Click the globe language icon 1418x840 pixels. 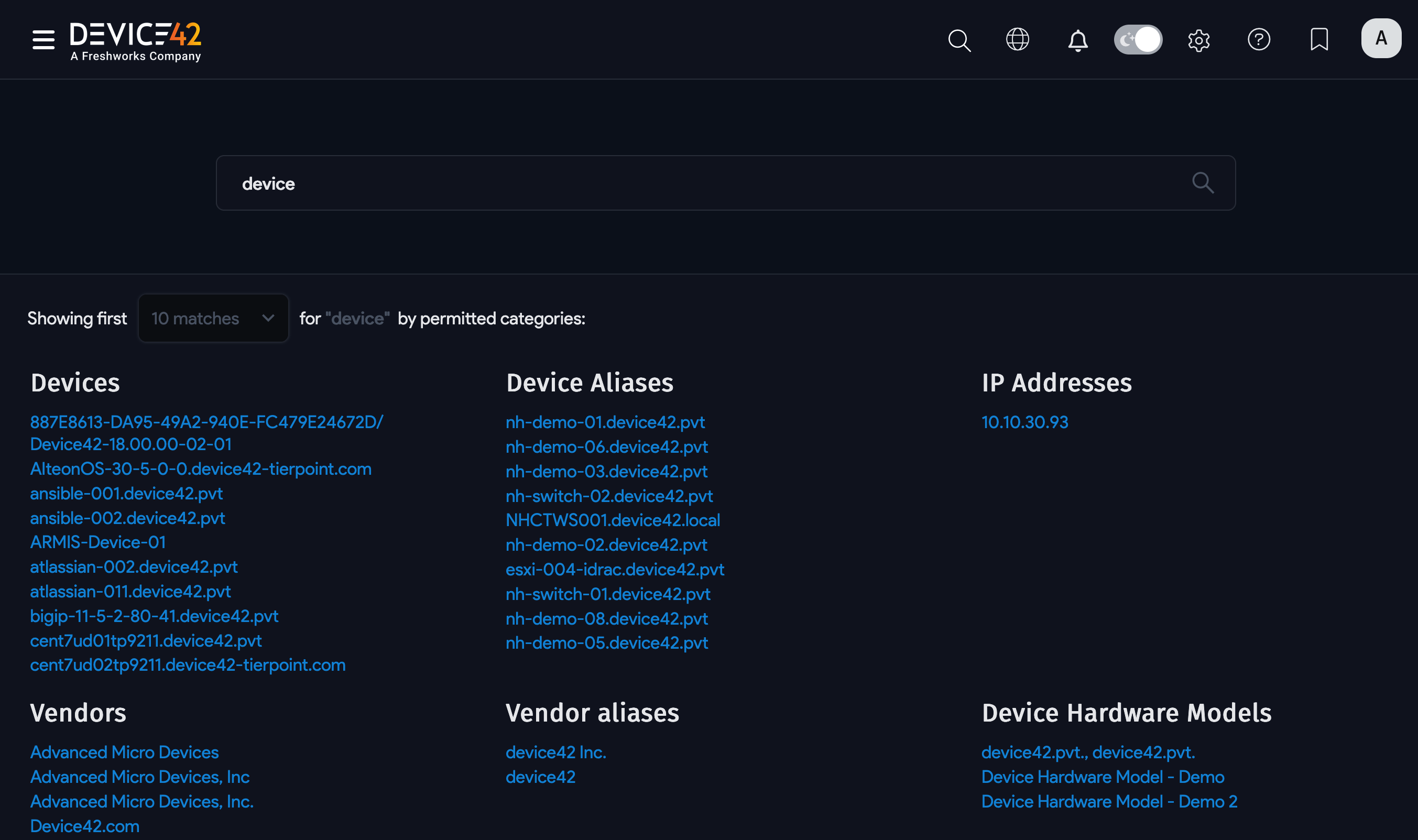tap(1017, 39)
